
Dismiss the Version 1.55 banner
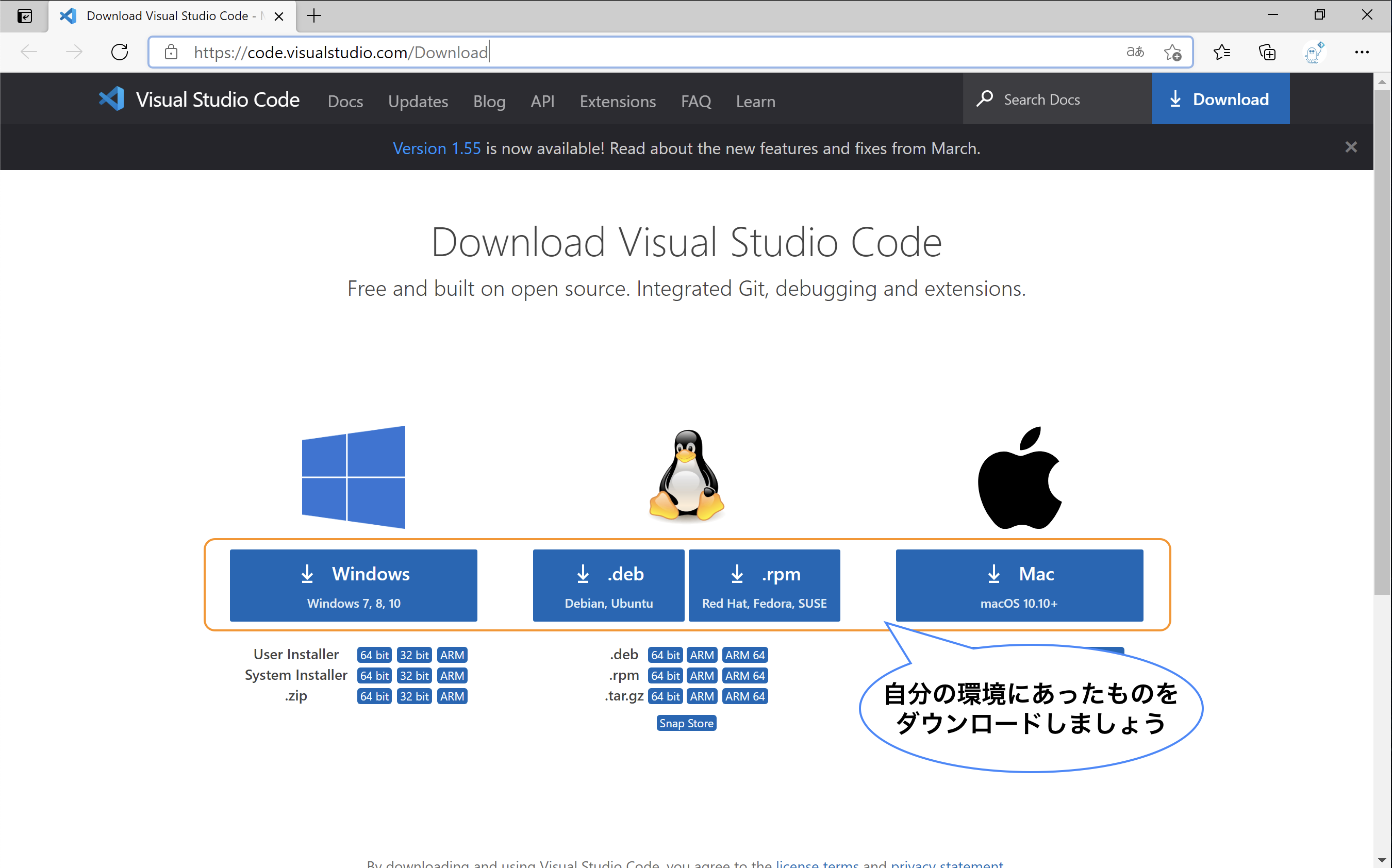(x=1351, y=147)
